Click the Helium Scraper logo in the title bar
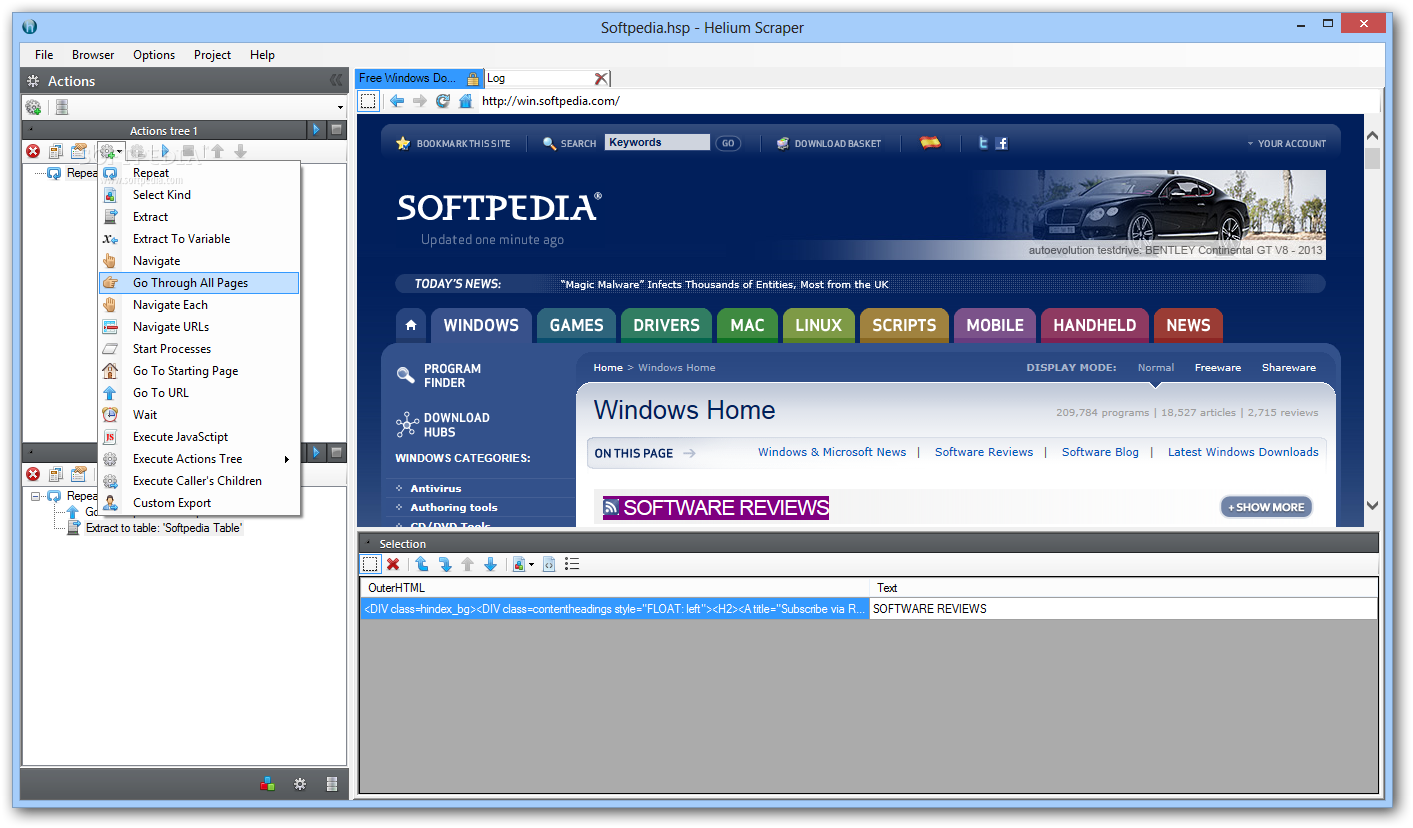Viewport: 1413px width, 828px height. [x=30, y=27]
